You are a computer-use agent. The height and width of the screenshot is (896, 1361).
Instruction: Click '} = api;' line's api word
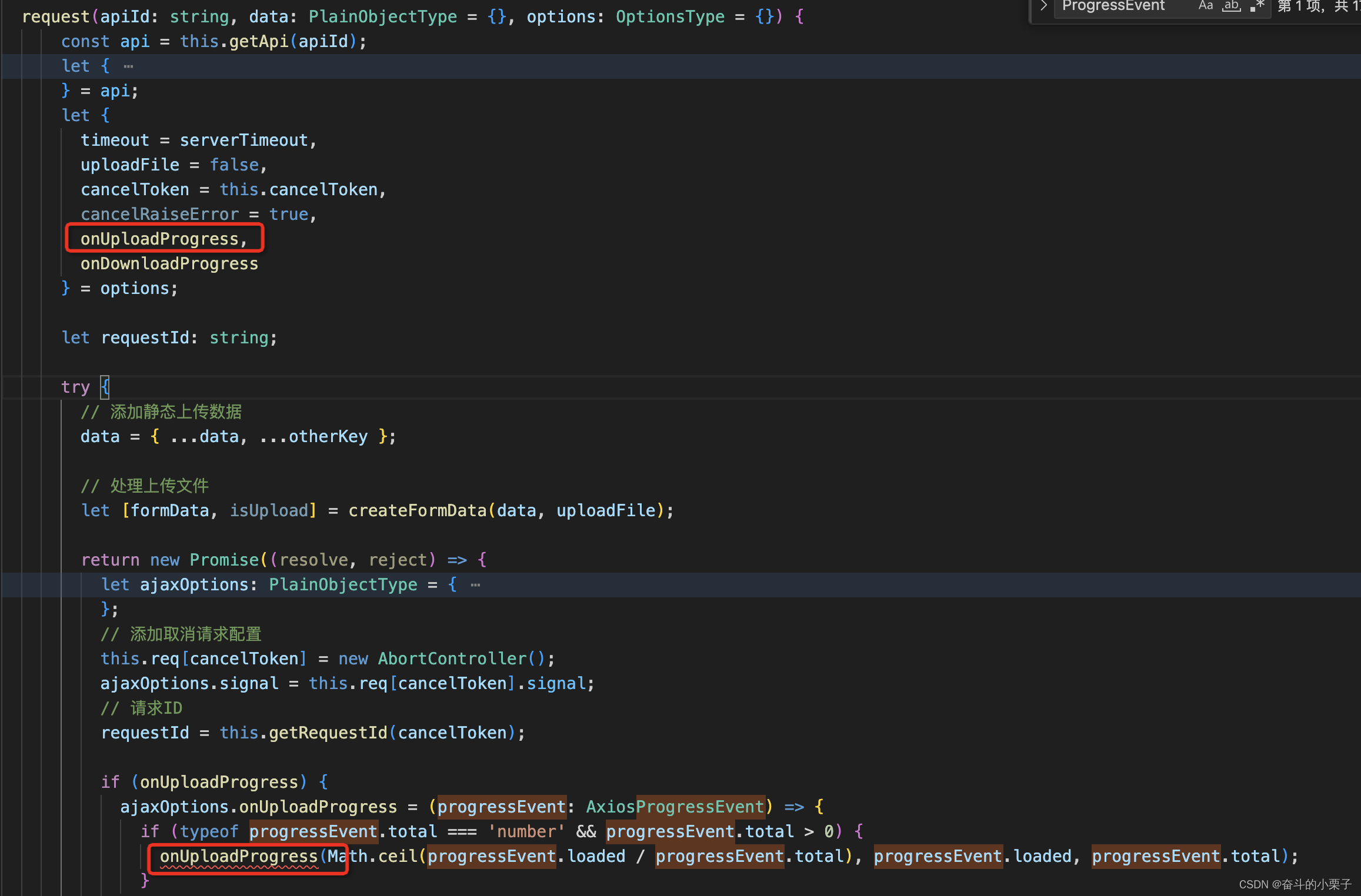[115, 91]
